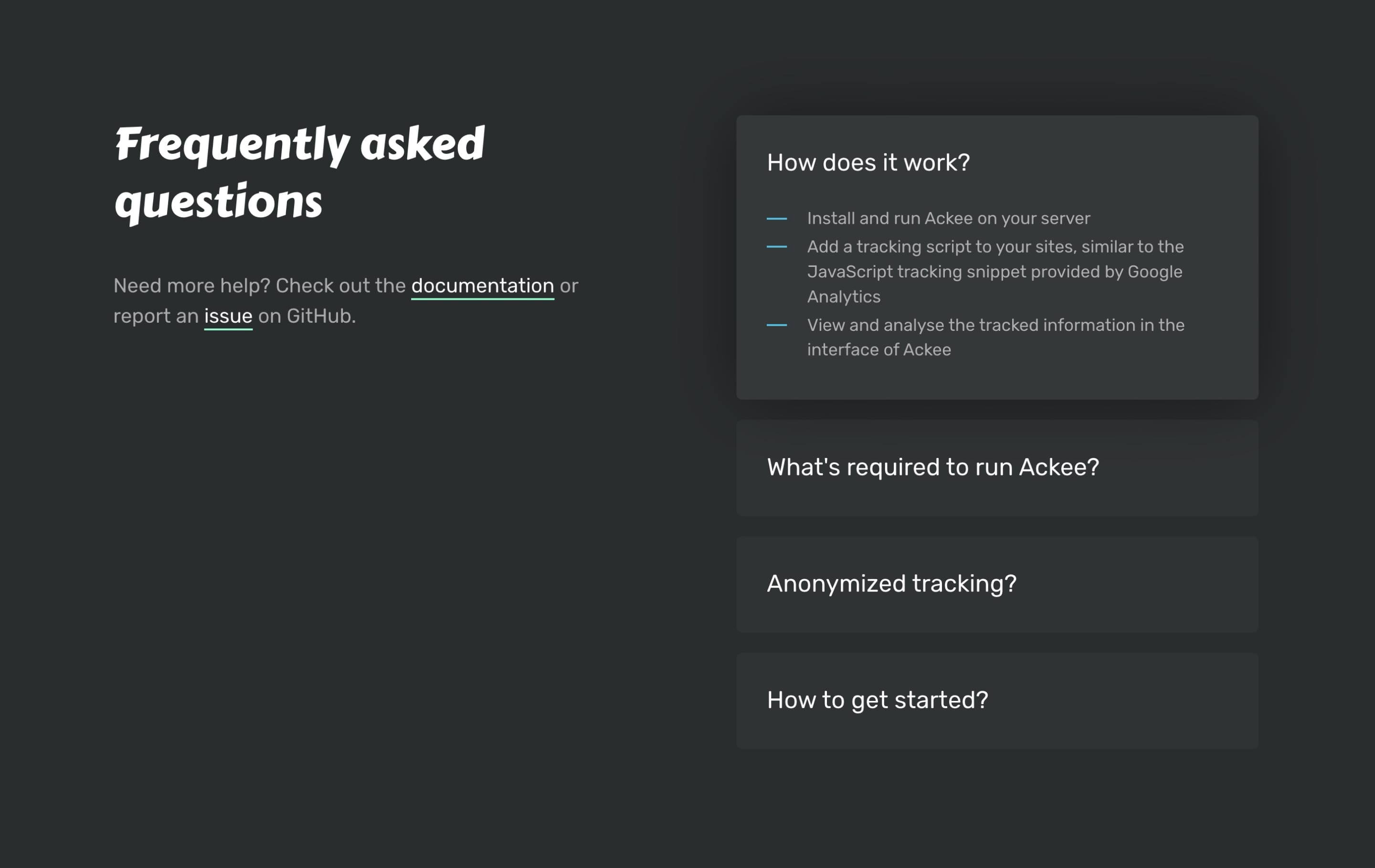Click the line starting "Add a tracking script"
Screen dimensions: 1375x868
click(995, 247)
